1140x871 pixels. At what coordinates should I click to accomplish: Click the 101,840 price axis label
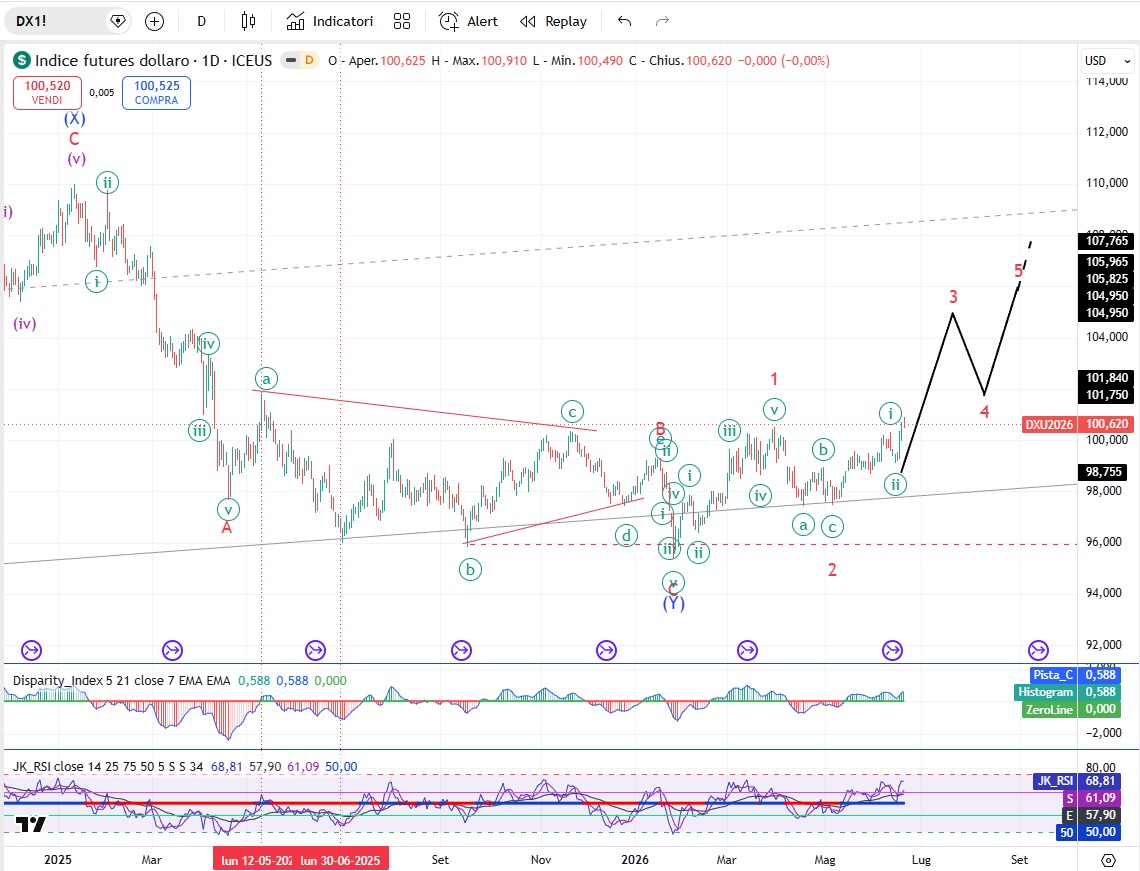1107,377
